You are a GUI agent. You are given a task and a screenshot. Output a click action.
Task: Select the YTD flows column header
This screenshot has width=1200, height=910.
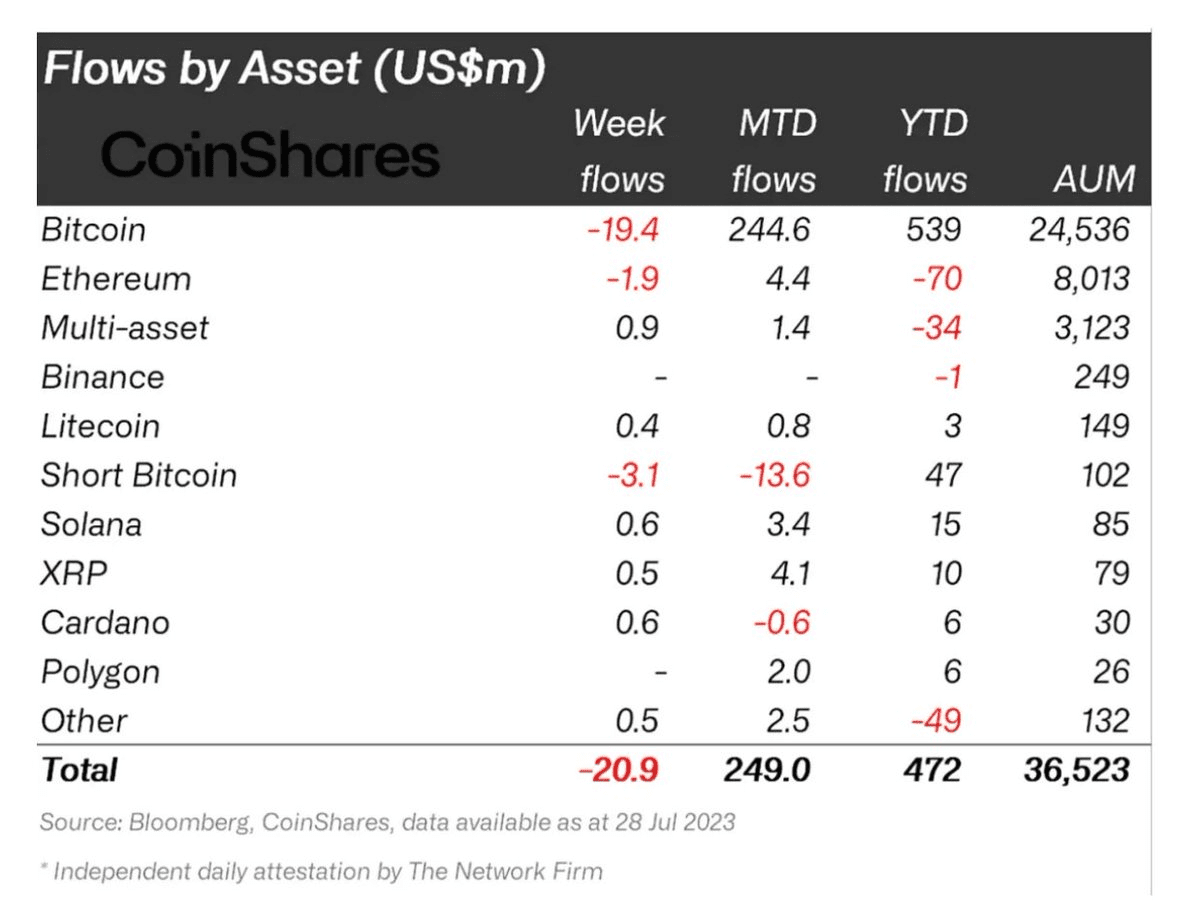pos(925,151)
